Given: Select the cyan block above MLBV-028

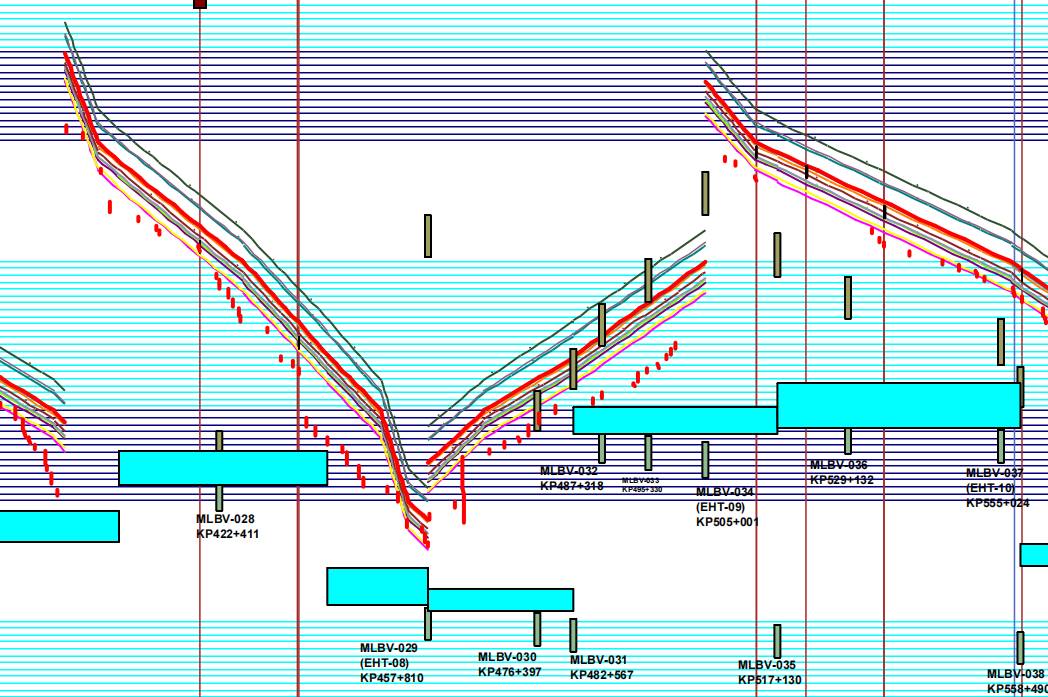Looking at the screenshot, I should 223,468.
